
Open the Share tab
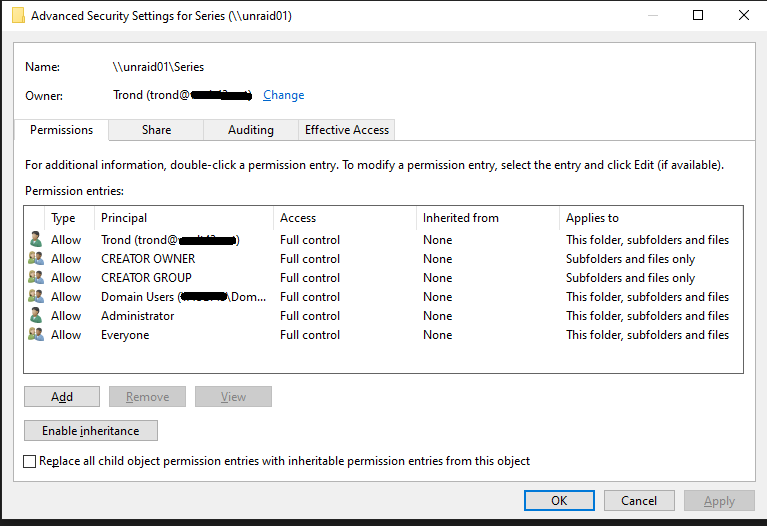point(157,130)
